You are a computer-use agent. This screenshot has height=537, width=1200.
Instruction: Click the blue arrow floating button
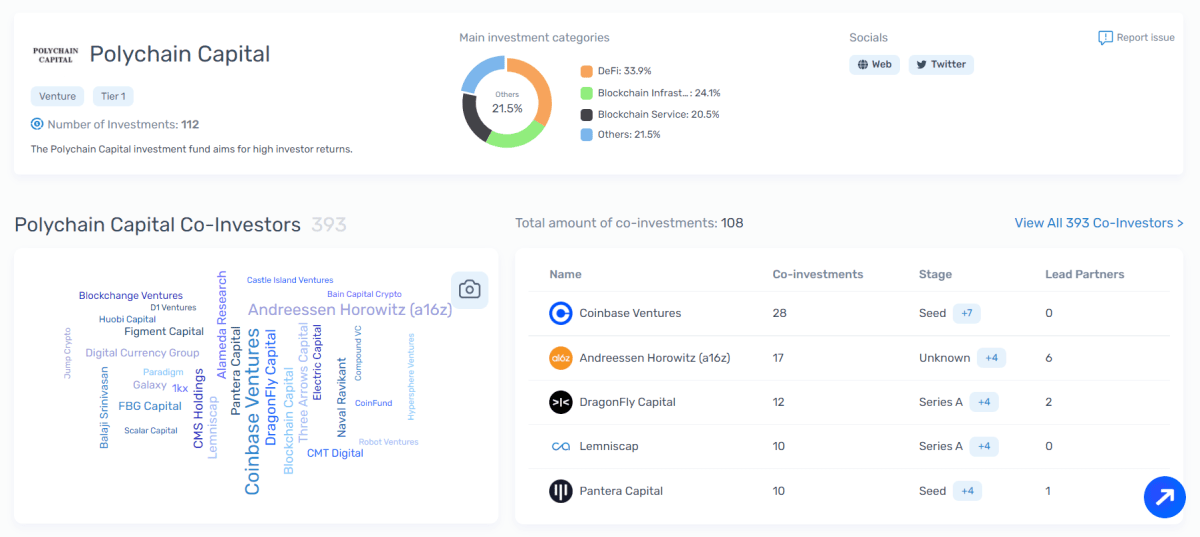(x=1165, y=497)
